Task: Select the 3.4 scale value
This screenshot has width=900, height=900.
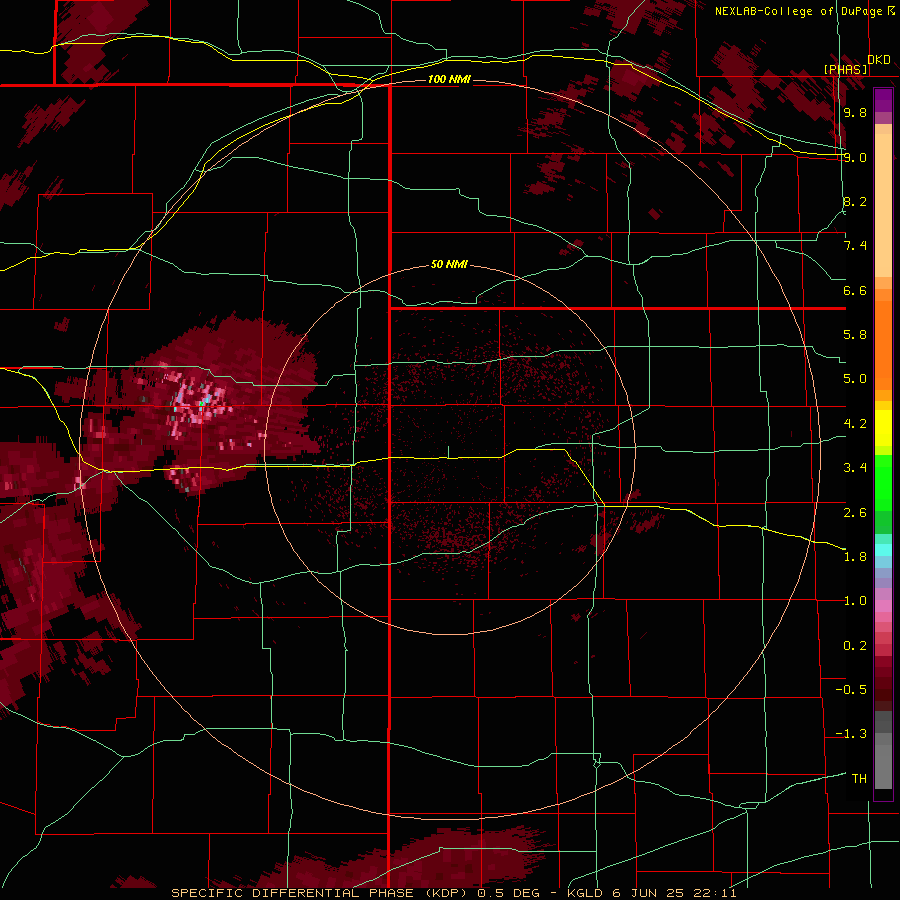Action: (x=855, y=468)
